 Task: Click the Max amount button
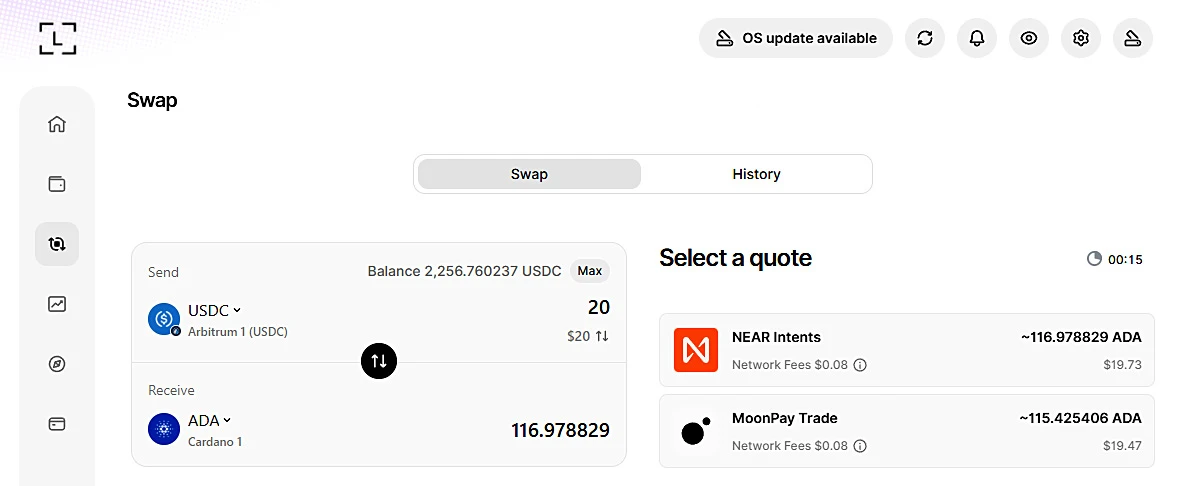(589, 271)
